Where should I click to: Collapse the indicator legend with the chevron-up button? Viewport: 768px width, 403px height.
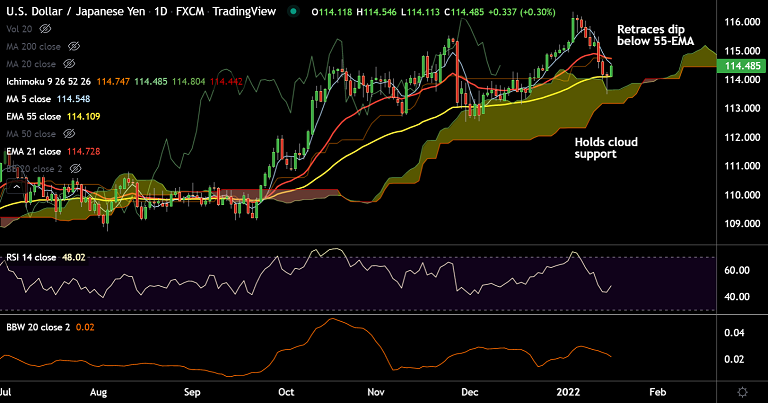[17, 187]
